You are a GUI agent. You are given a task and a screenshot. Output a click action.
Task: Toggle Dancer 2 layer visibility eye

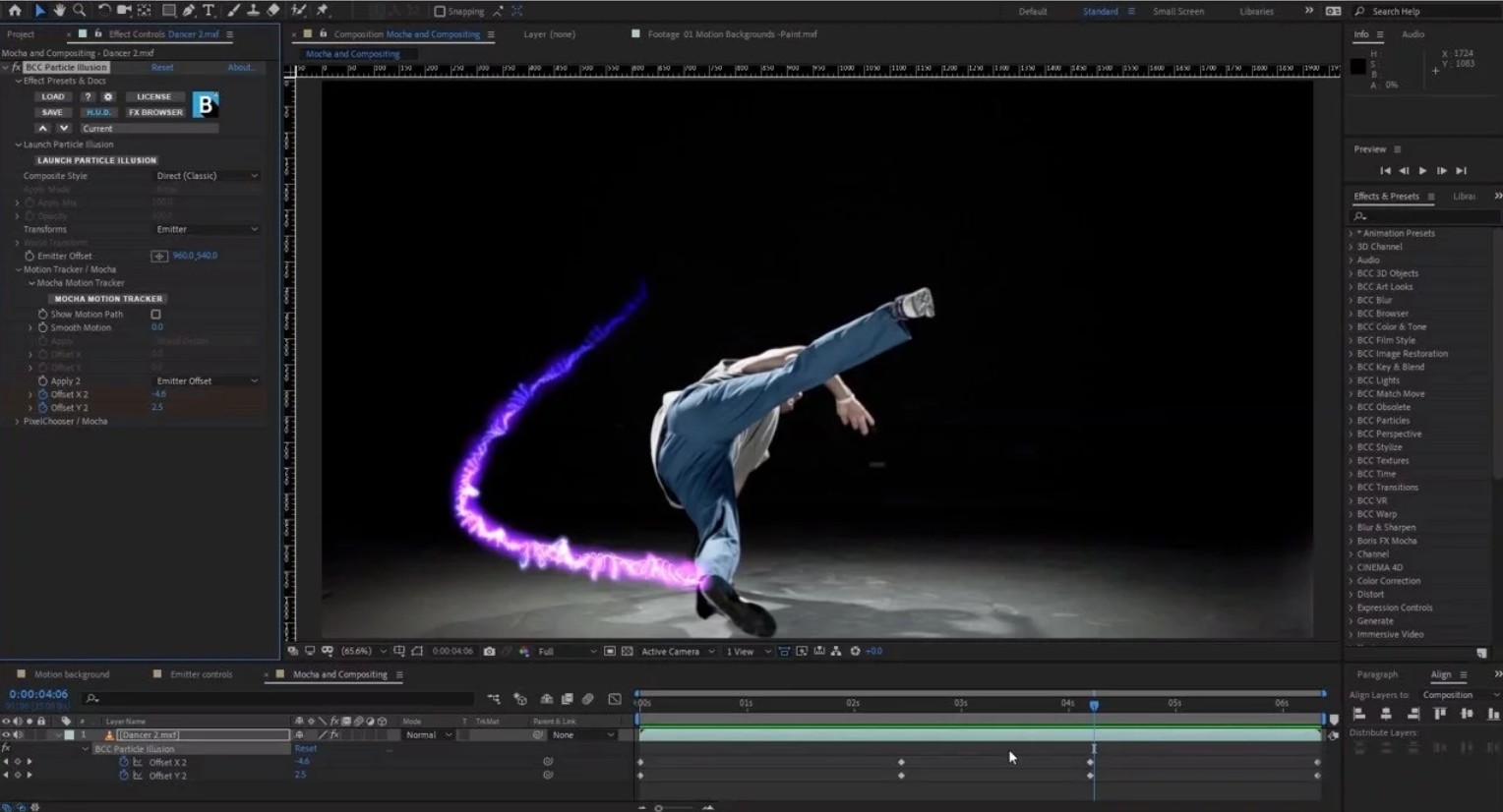pos(7,735)
